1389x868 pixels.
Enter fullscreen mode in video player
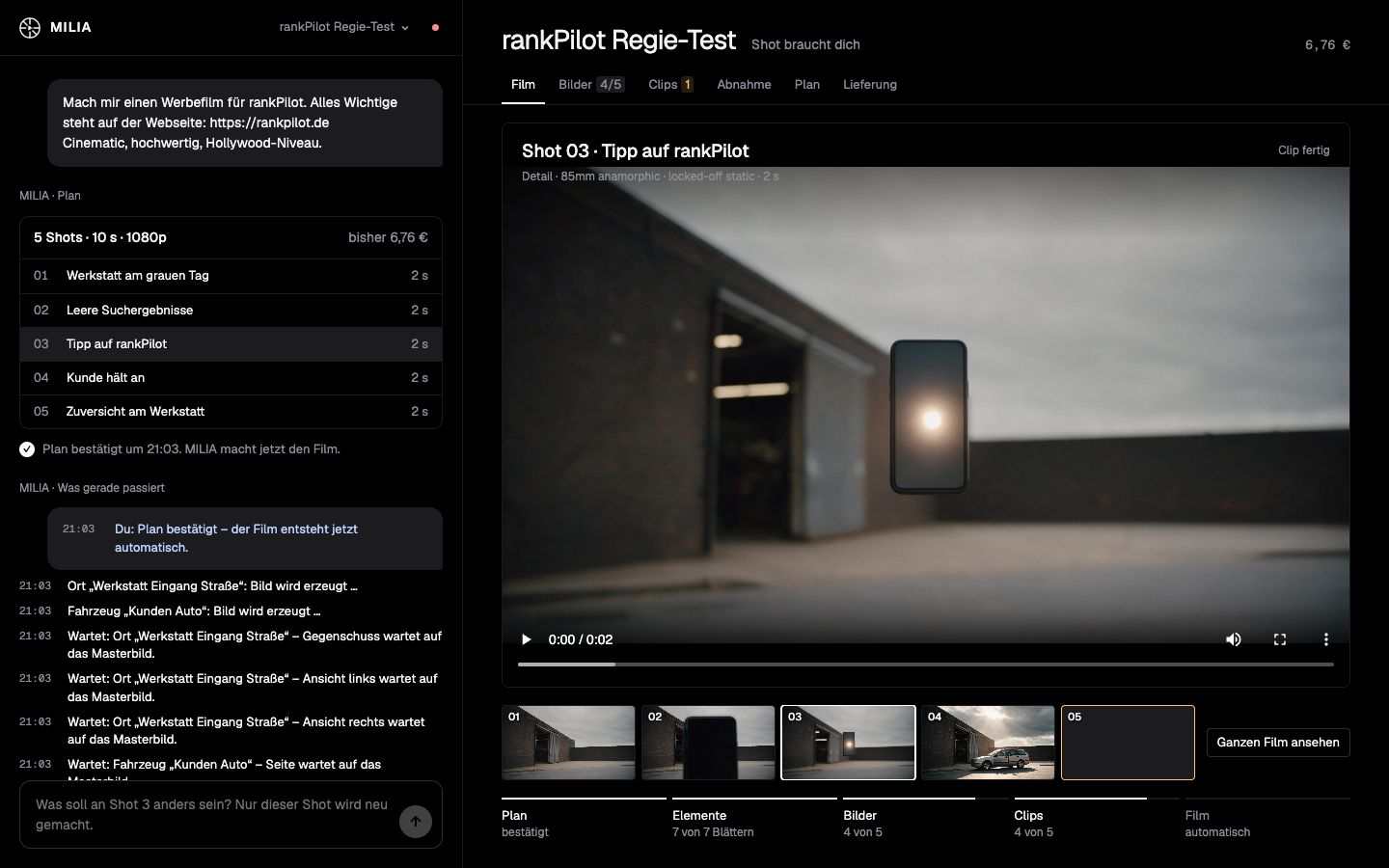pyautogui.click(x=1280, y=639)
